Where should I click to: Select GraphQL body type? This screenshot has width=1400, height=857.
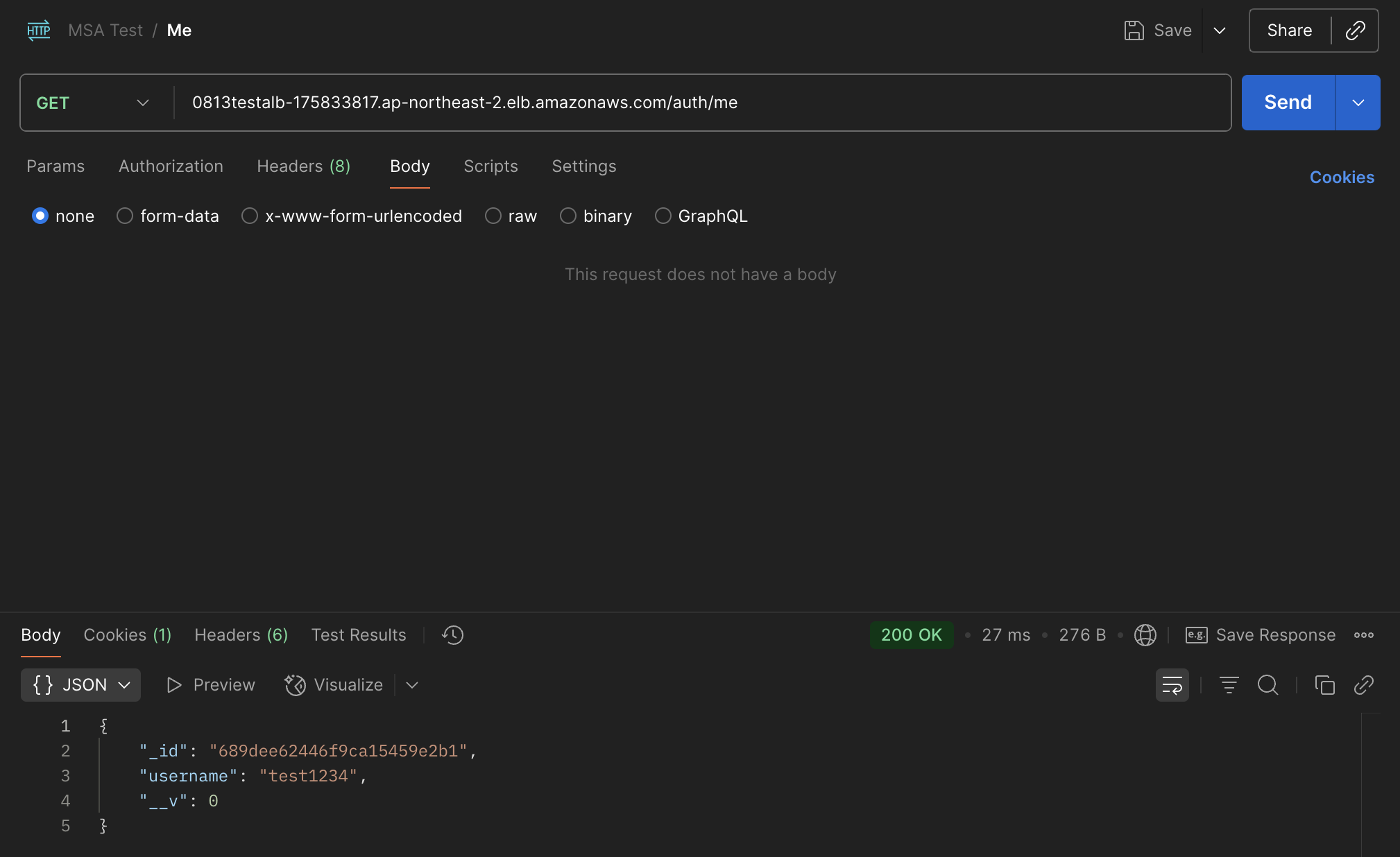tap(663, 216)
